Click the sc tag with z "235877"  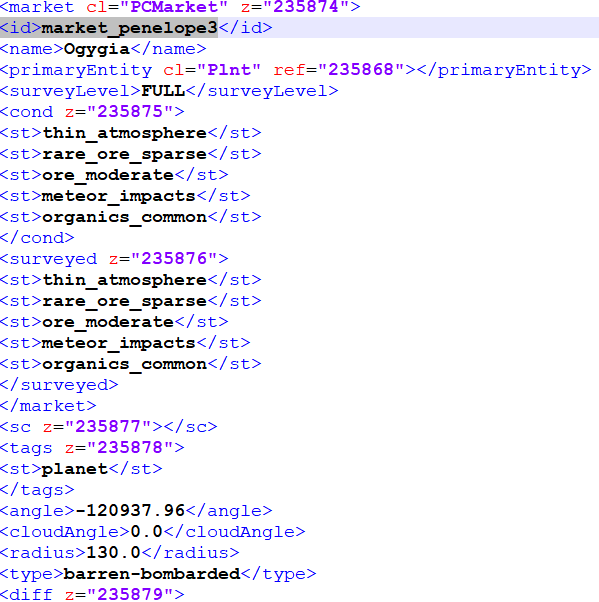click(x=109, y=427)
